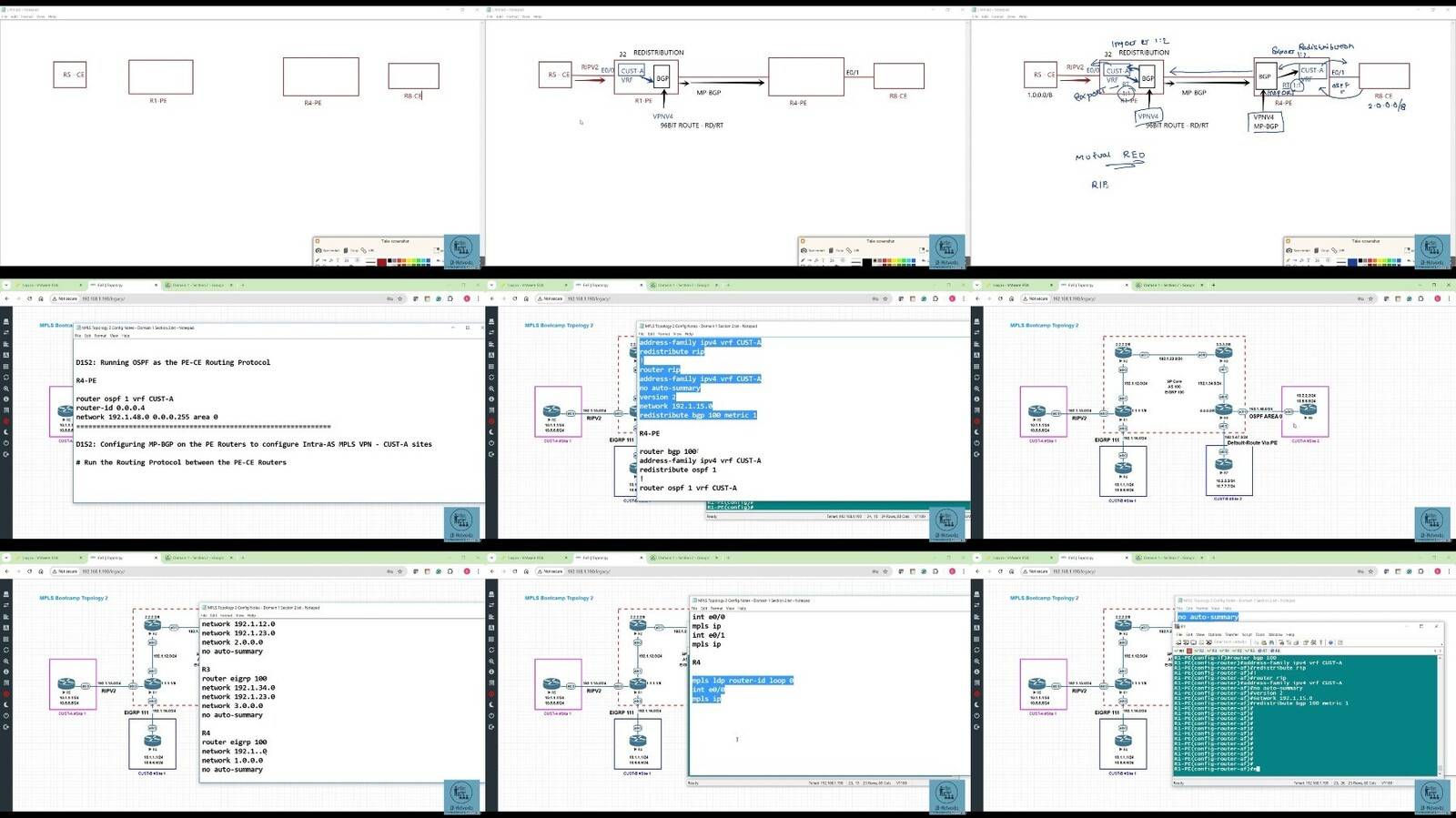Click new tab plus in OSPF notes frame browser

pos(242,285)
